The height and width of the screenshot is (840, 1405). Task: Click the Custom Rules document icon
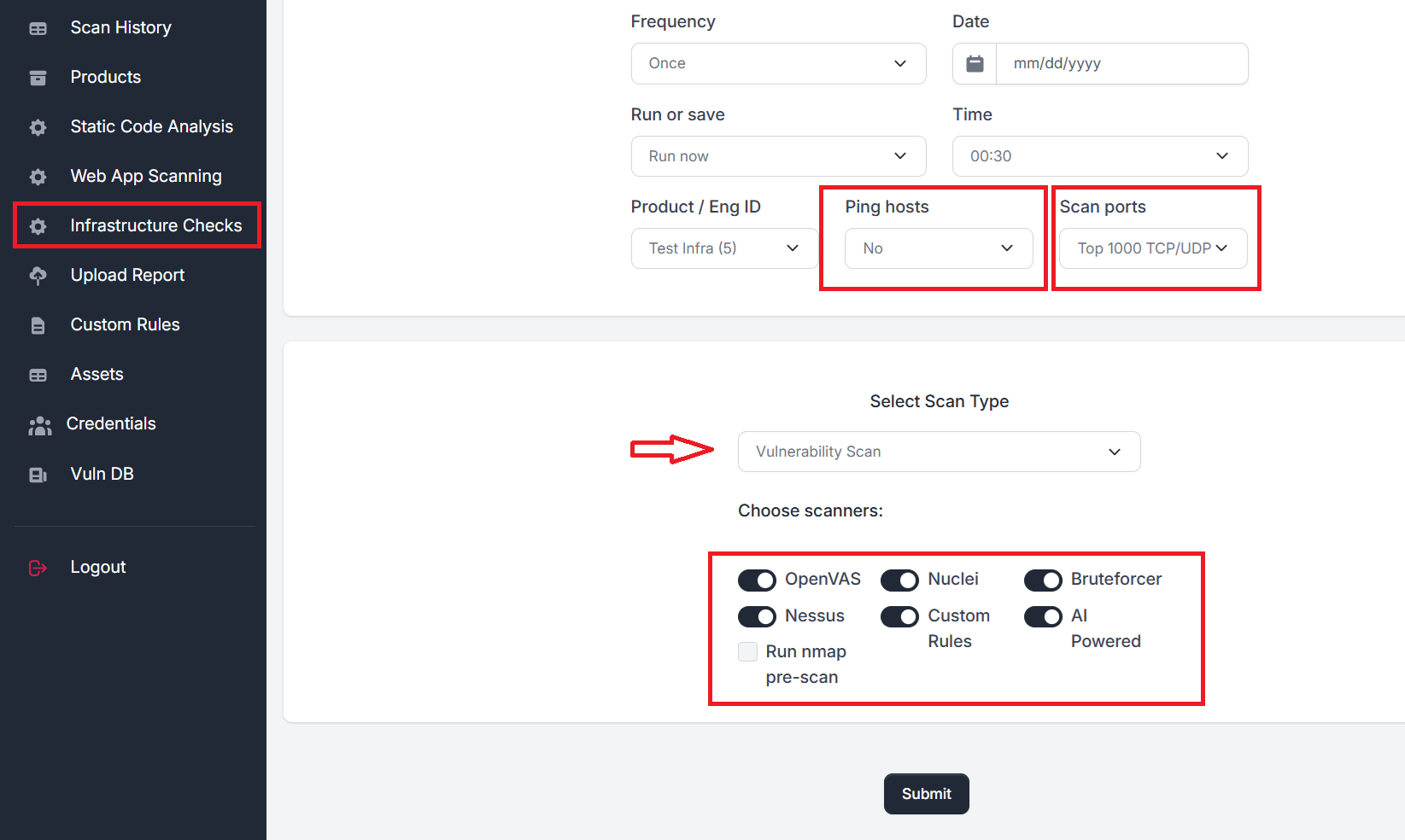point(38,325)
